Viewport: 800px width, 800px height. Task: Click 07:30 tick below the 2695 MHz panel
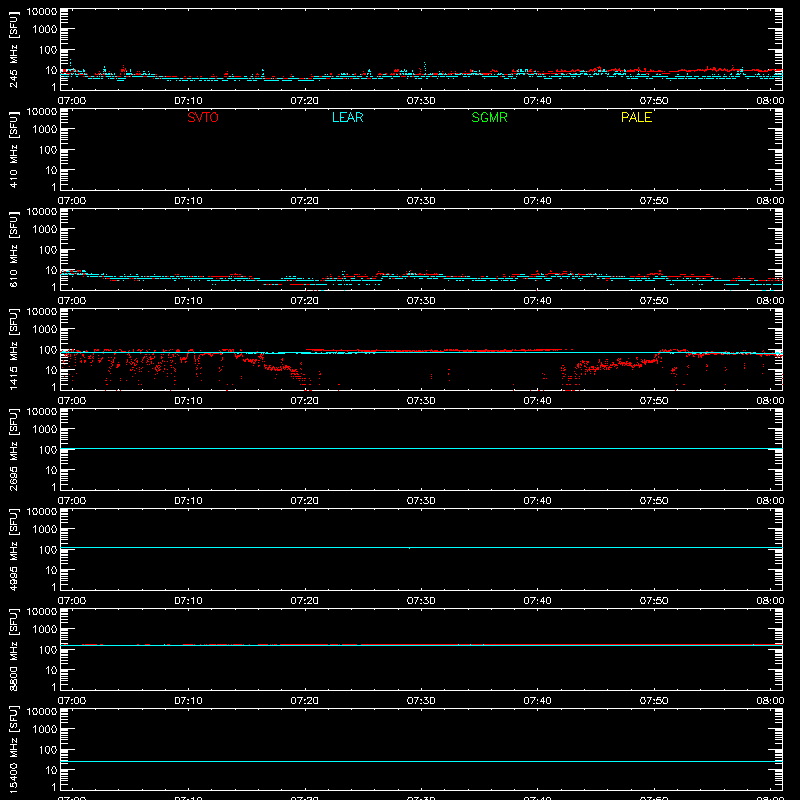tap(421, 501)
